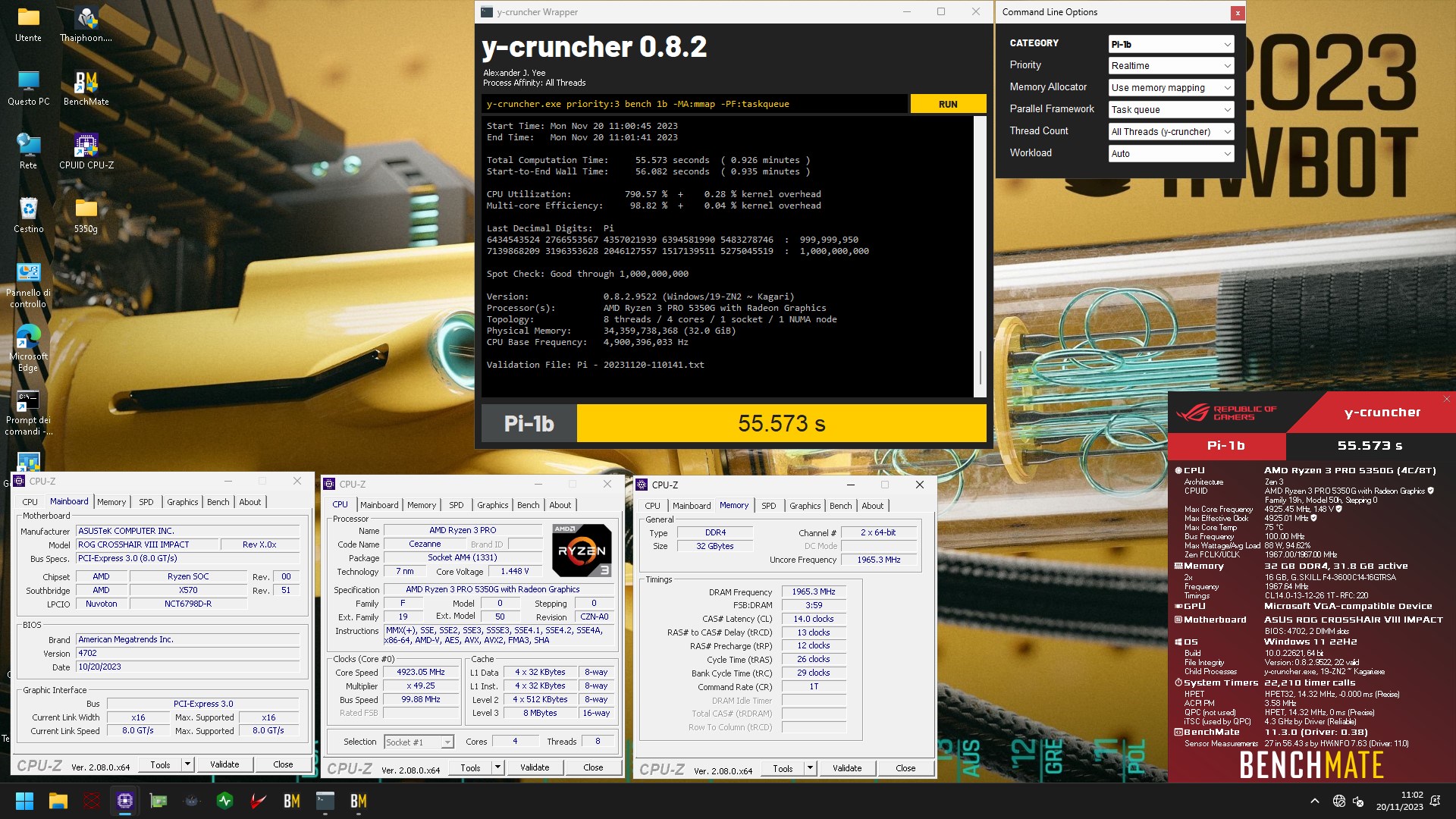Select the Cestino recycle bin icon

coord(28,215)
